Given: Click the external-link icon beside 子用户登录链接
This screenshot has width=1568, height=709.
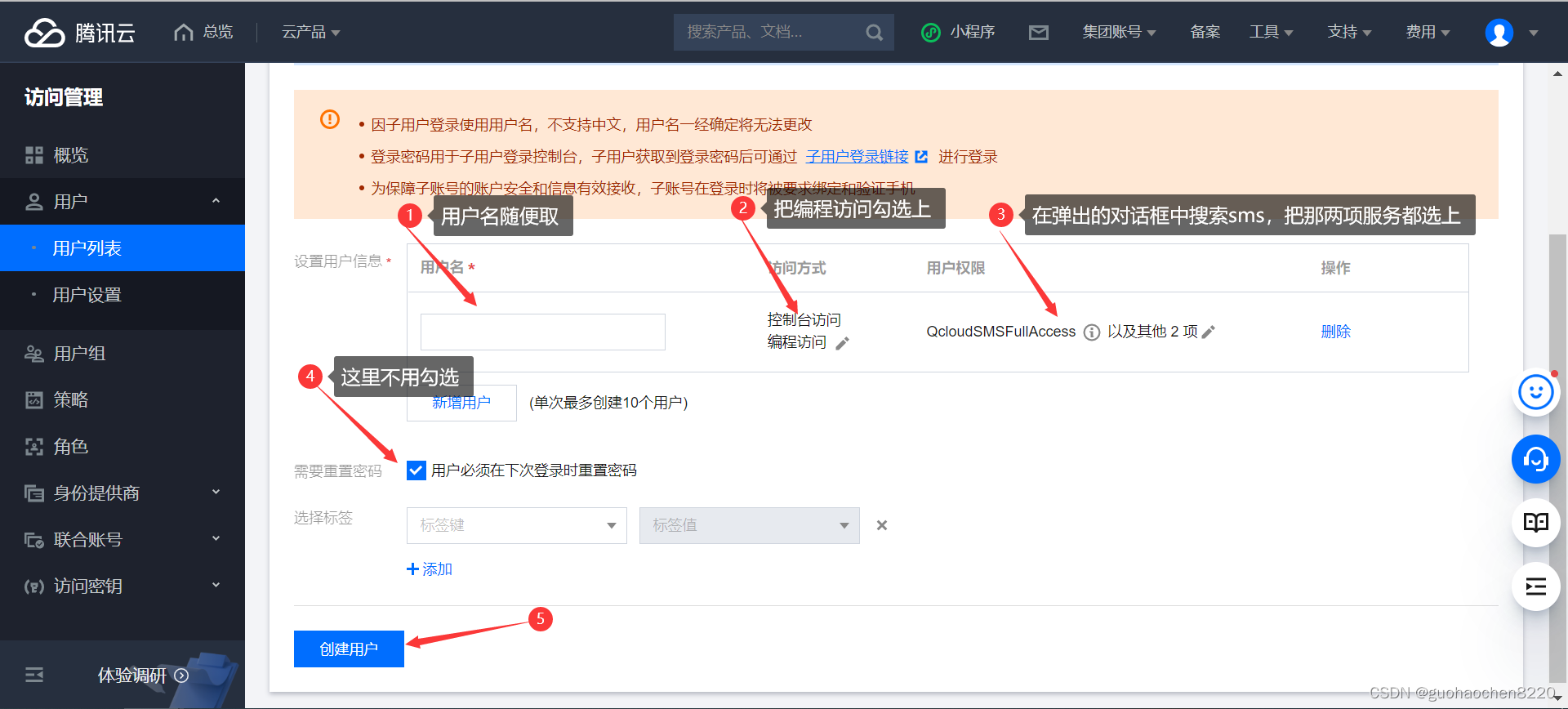Looking at the screenshot, I should 921,157.
